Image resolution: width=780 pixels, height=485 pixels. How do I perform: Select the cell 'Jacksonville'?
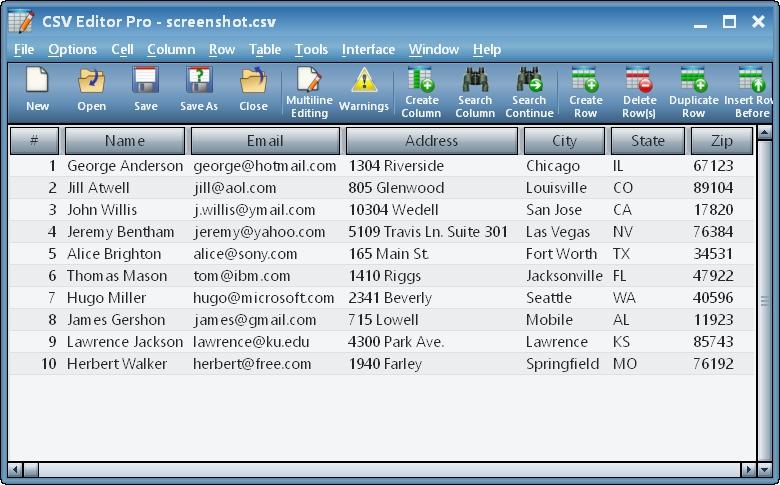tap(564, 276)
